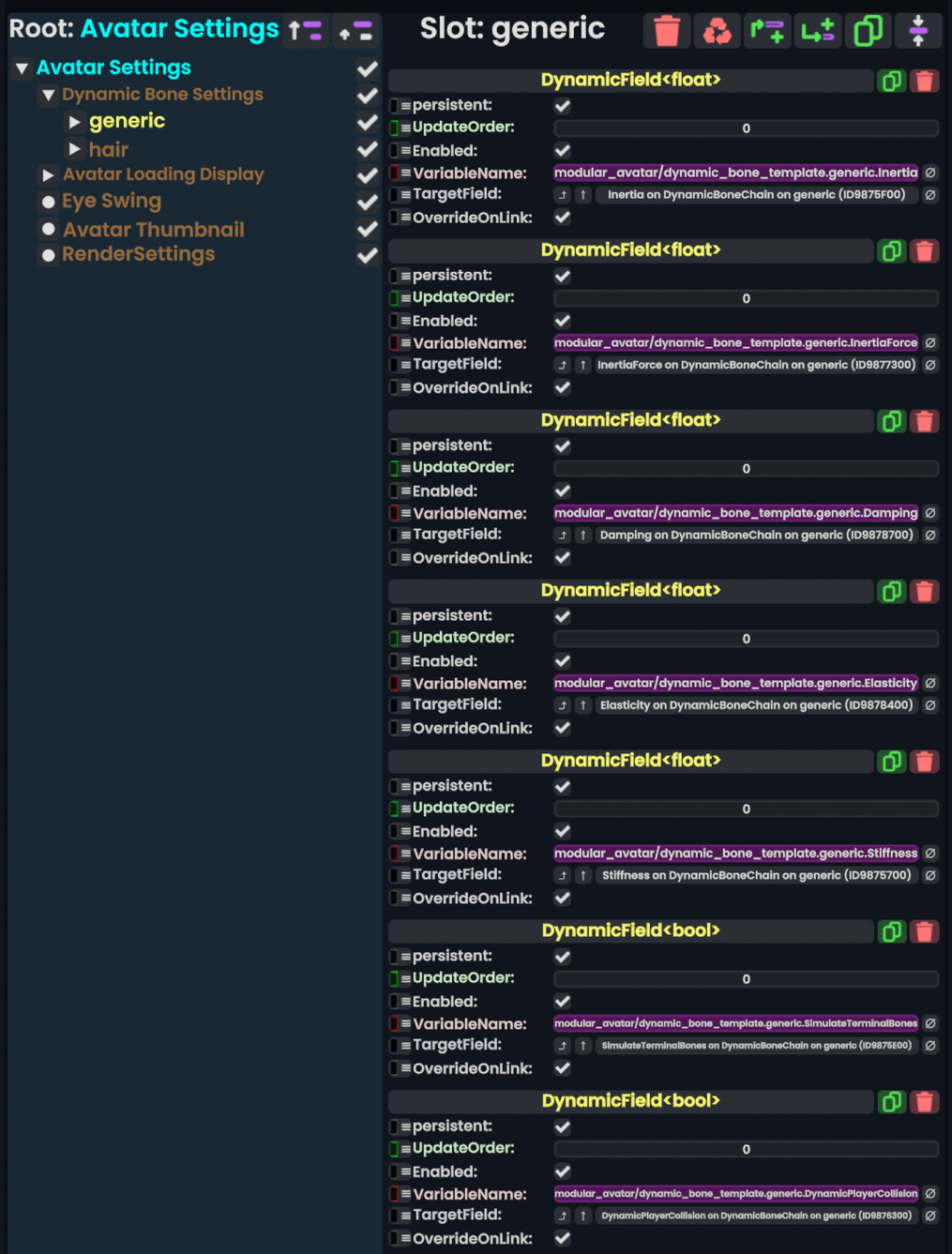Click the recycle icon in the slot header

[x=717, y=31]
